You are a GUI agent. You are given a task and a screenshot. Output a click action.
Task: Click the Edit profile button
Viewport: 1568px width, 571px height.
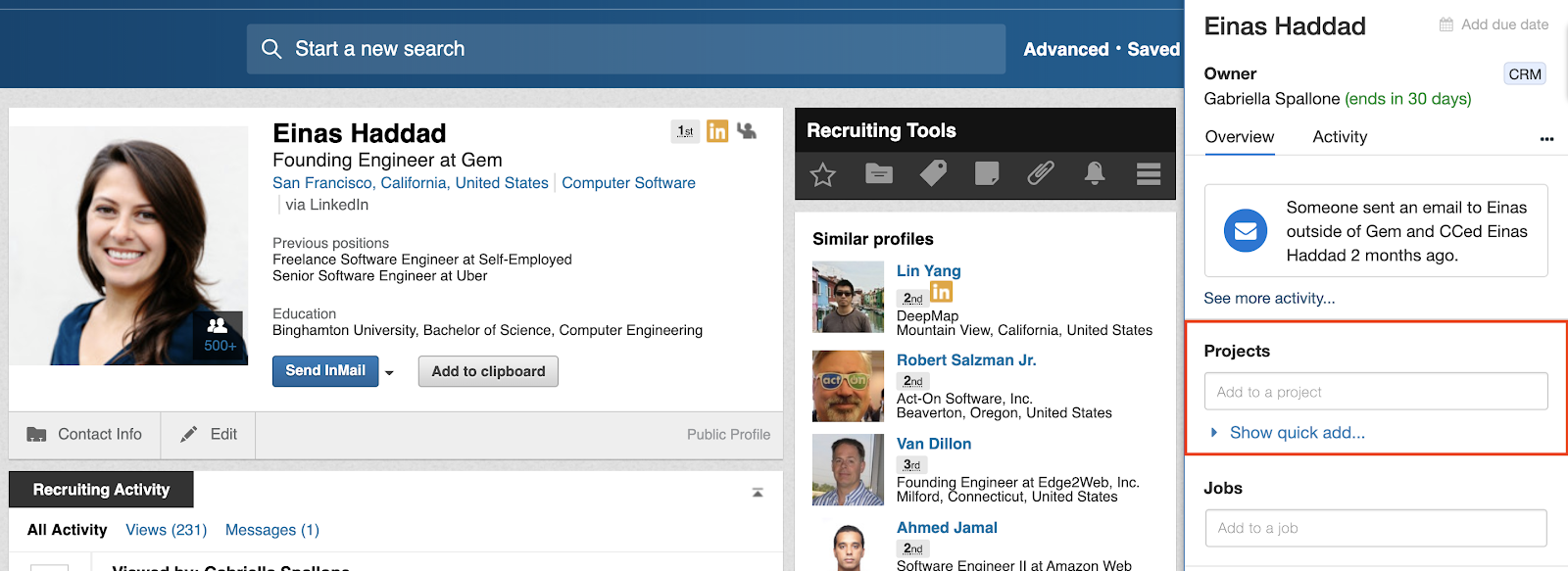[x=209, y=435]
